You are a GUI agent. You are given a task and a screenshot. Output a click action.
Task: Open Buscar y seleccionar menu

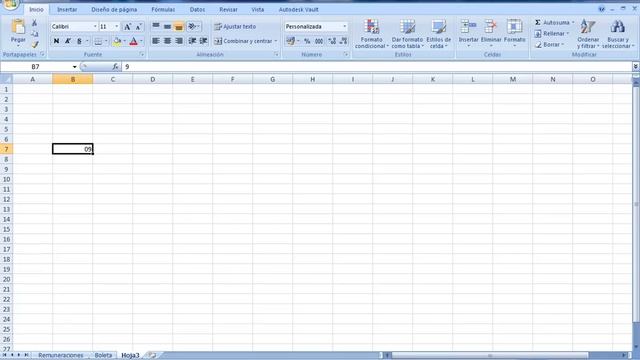point(618,33)
